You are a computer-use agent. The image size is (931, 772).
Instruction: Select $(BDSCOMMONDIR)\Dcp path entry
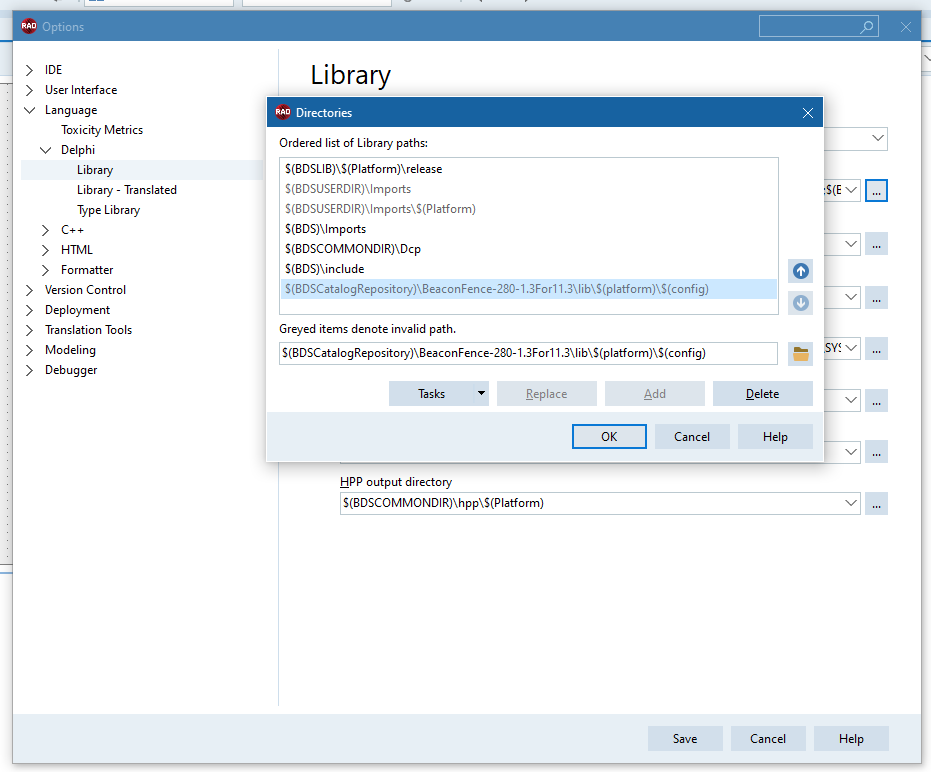coord(528,249)
